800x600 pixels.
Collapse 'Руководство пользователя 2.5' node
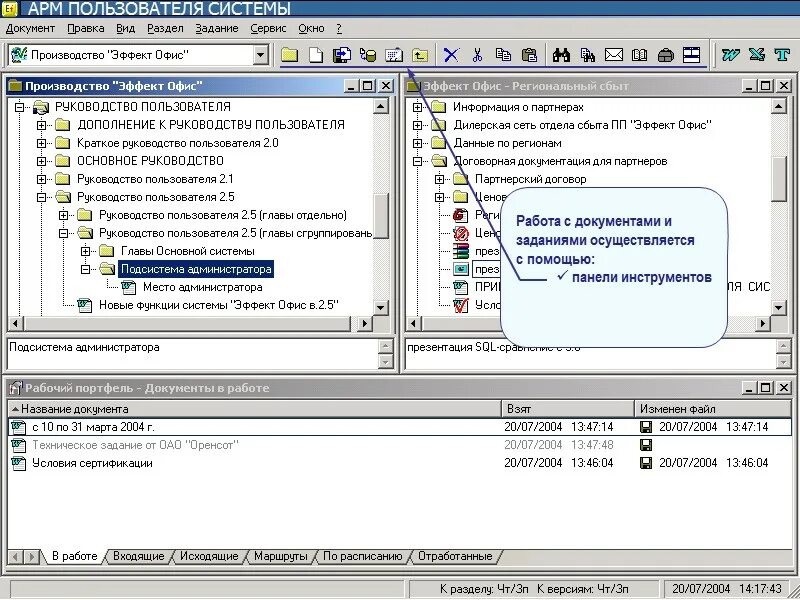point(42,197)
